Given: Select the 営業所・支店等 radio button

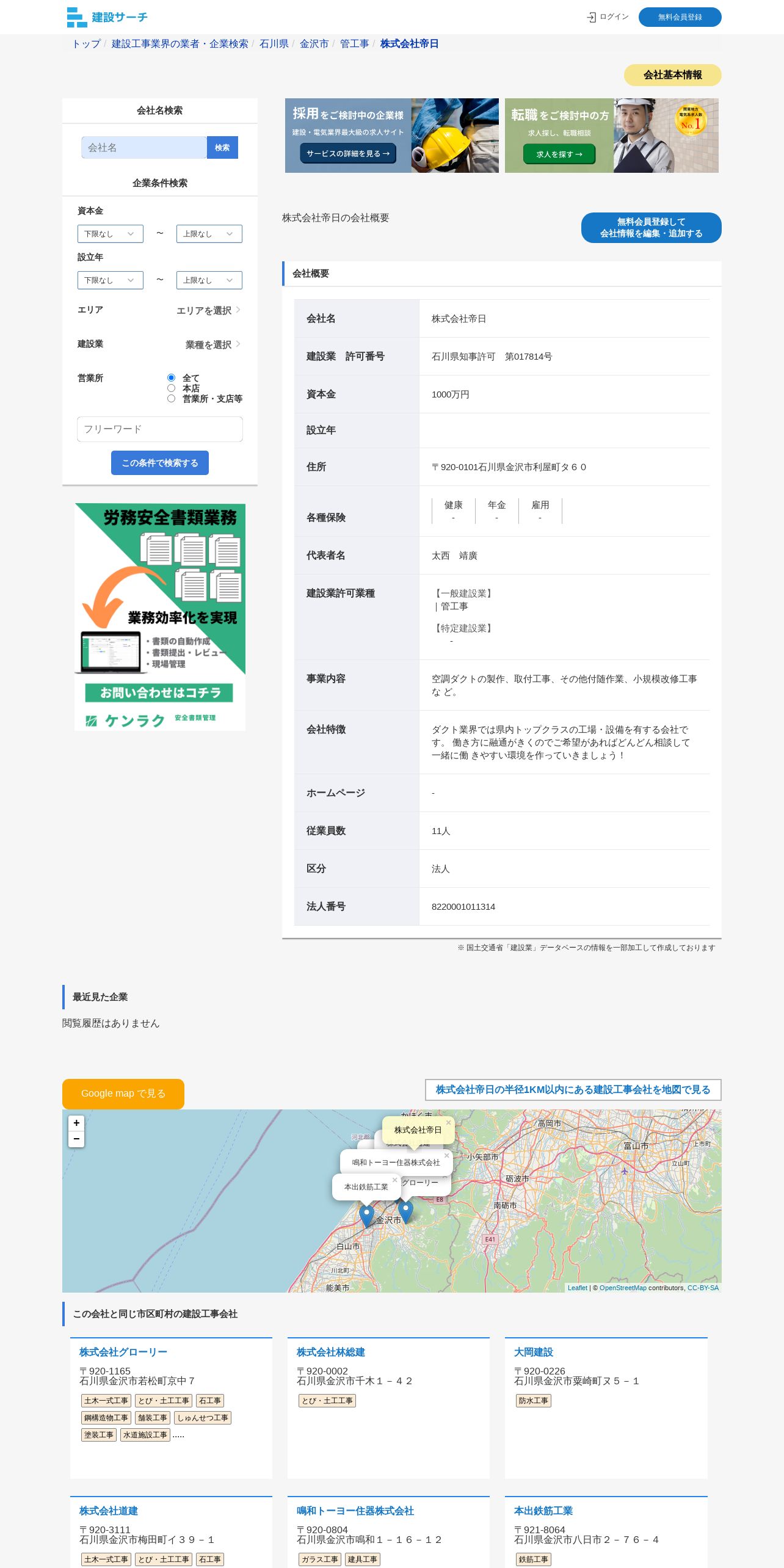Looking at the screenshot, I should pyautogui.click(x=171, y=399).
